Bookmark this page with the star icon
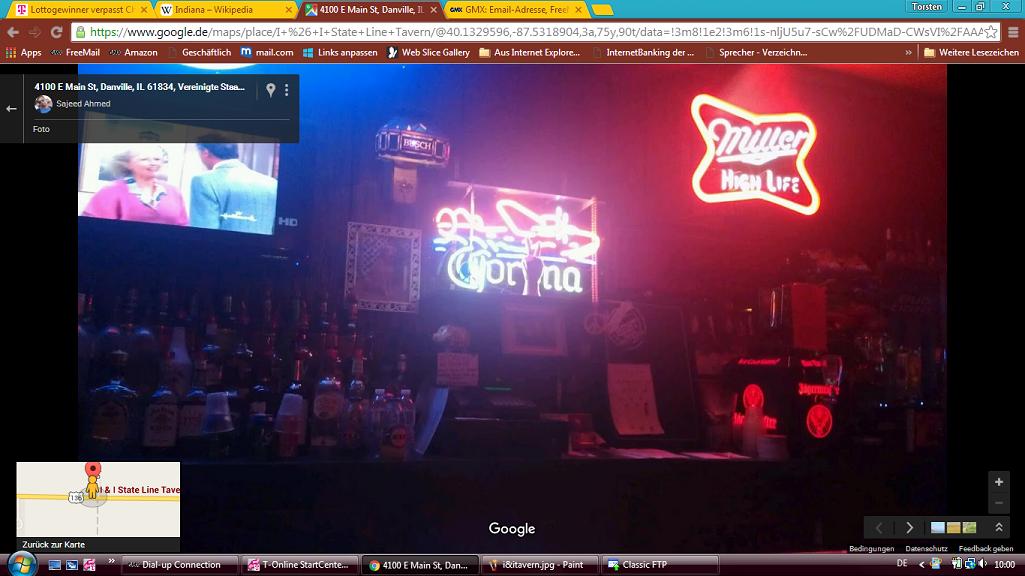 click(x=990, y=32)
